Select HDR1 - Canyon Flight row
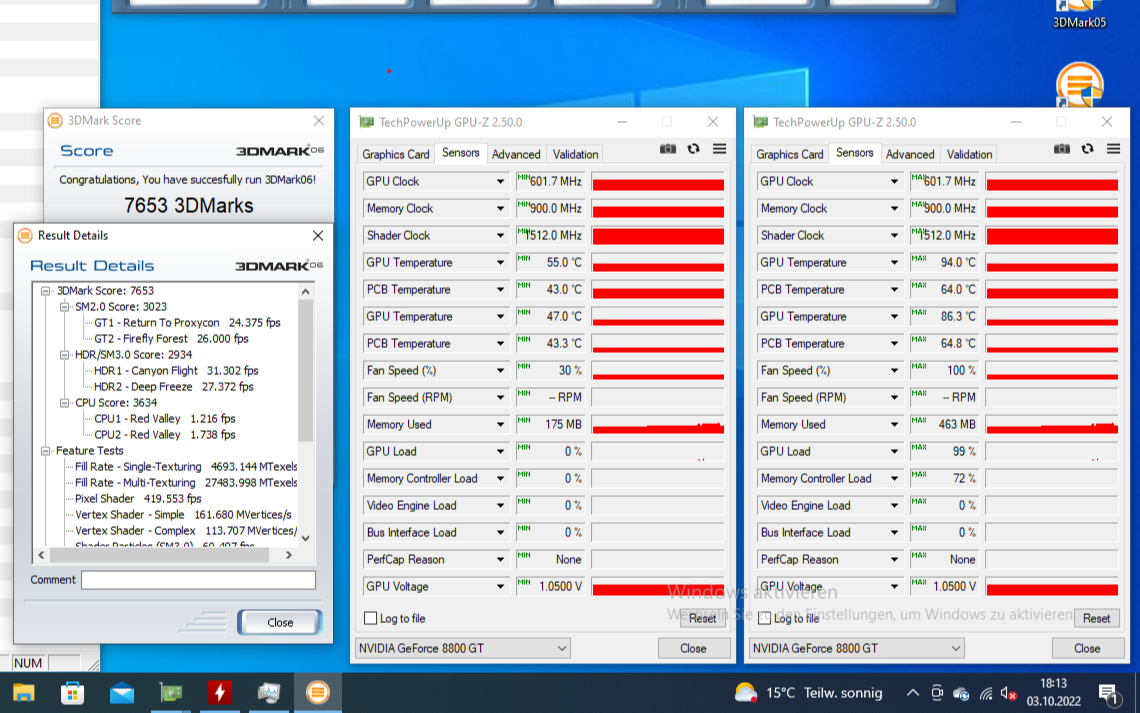1140x713 pixels. pos(176,371)
